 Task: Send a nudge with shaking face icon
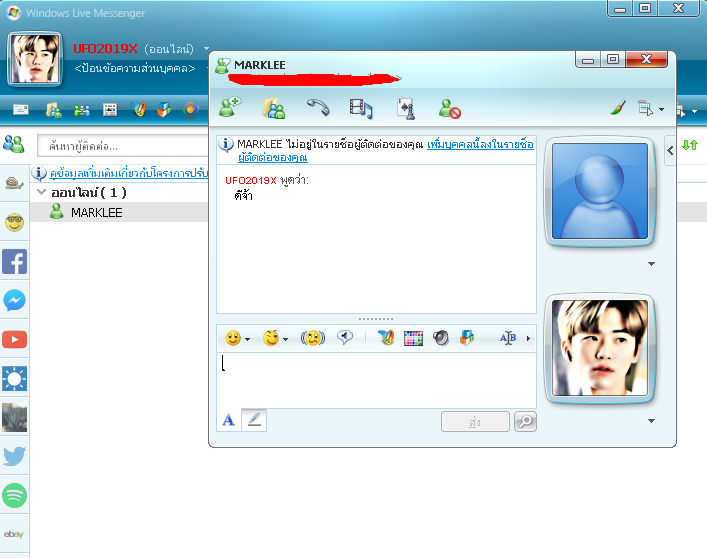tap(312, 338)
